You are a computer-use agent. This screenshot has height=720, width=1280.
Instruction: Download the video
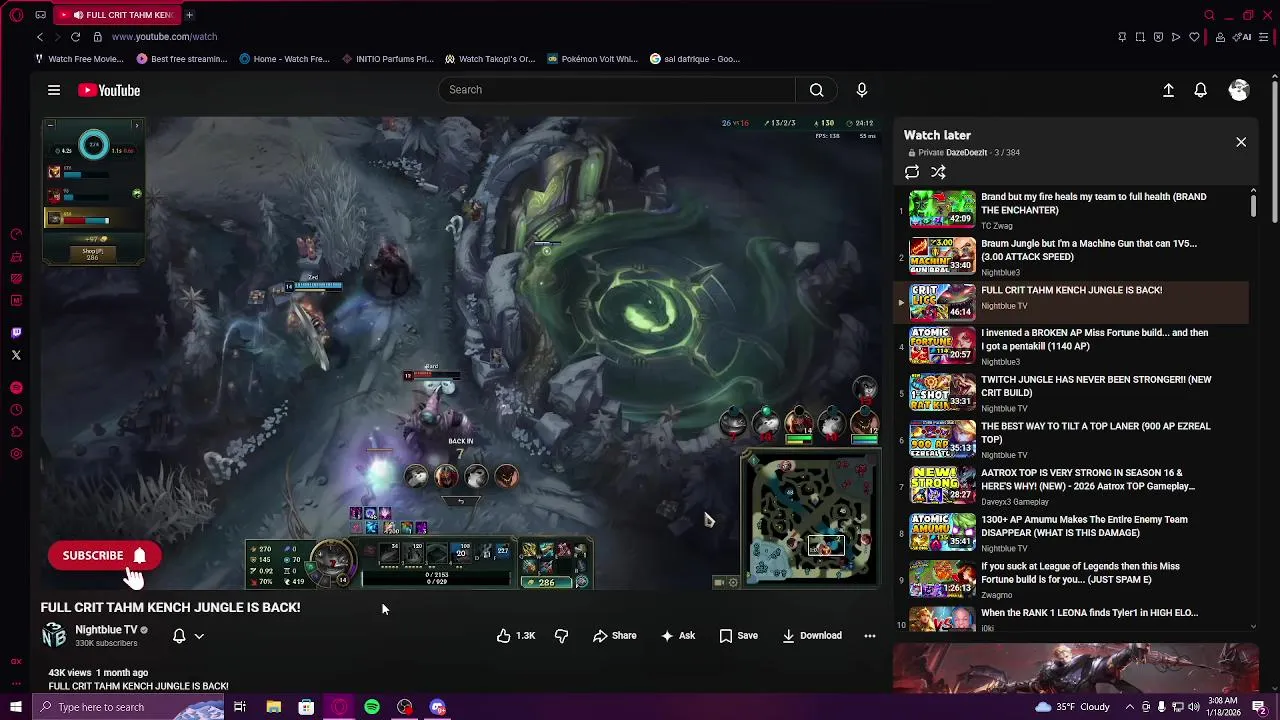[812, 636]
